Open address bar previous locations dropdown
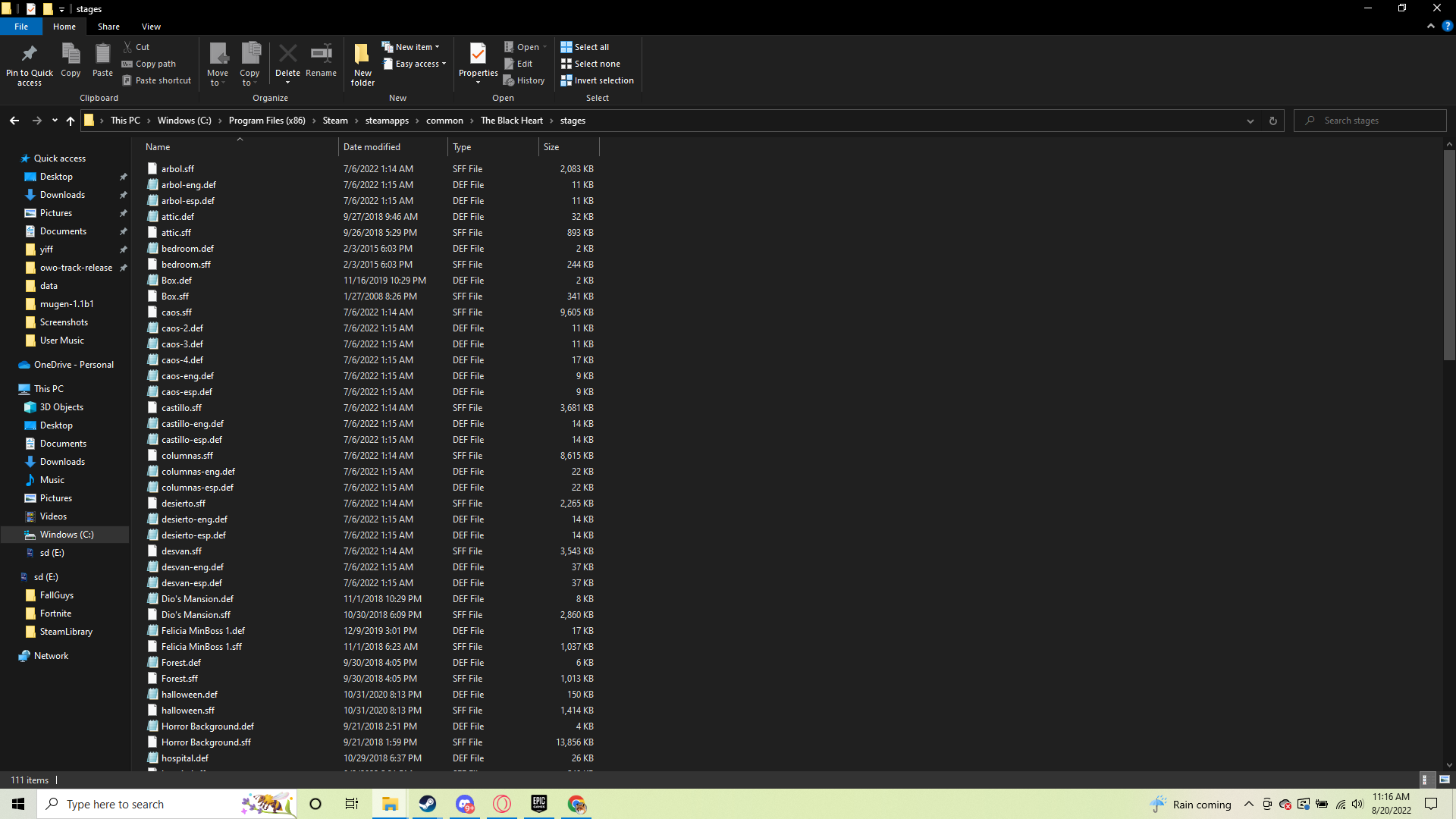Image resolution: width=1456 pixels, height=819 pixels. tap(1250, 121)
